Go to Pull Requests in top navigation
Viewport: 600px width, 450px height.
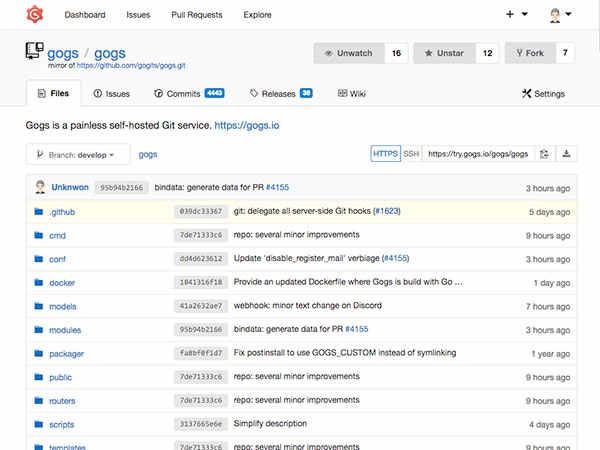pos(197,15)
